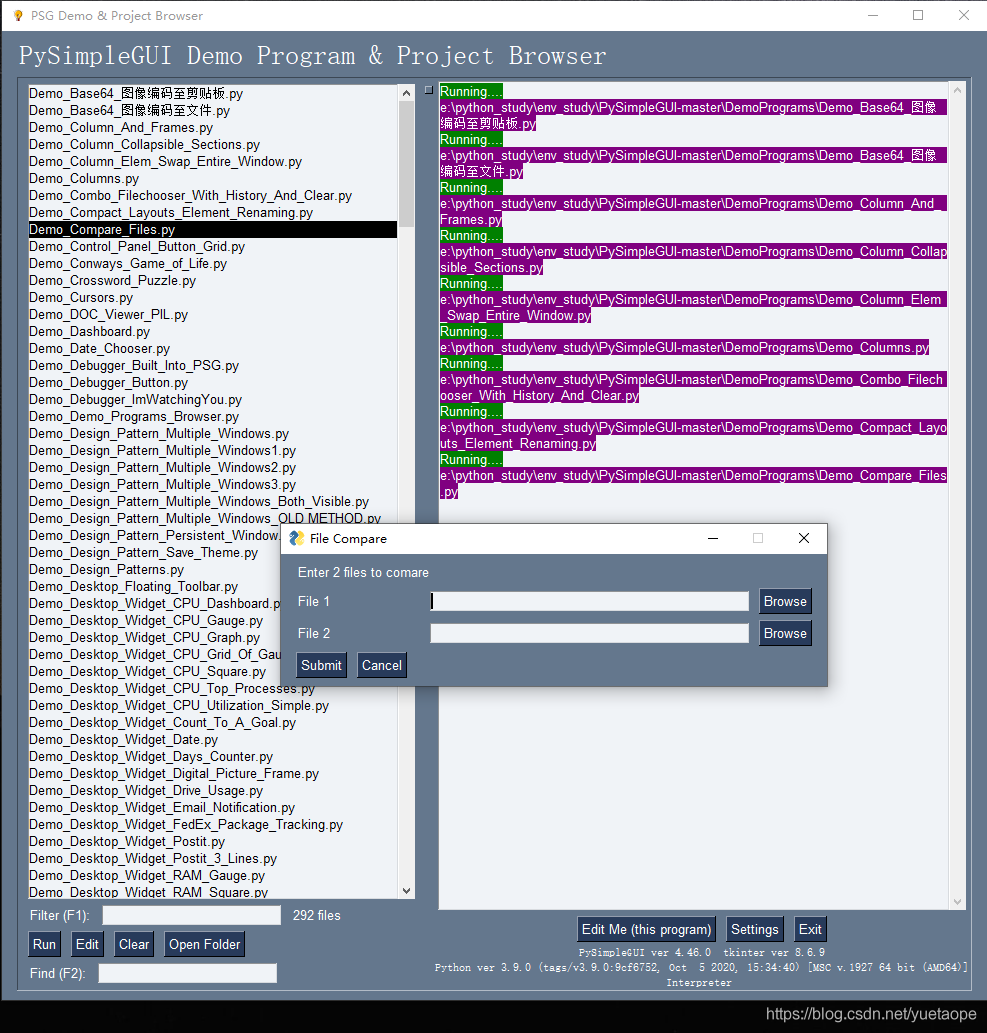This screenshot has height=1033, width=987.
Task: Click the PSG Demo window lightbulb icon
Action: tap(18, 15)
